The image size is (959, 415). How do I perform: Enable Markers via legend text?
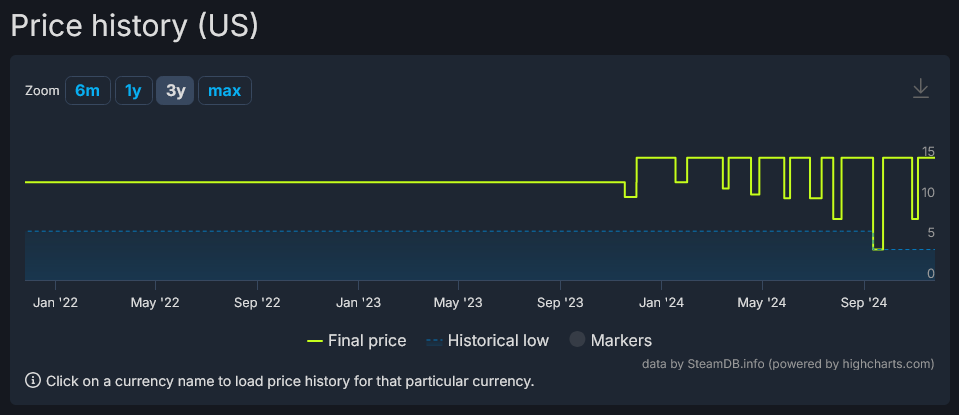click(x=621, y=341)
